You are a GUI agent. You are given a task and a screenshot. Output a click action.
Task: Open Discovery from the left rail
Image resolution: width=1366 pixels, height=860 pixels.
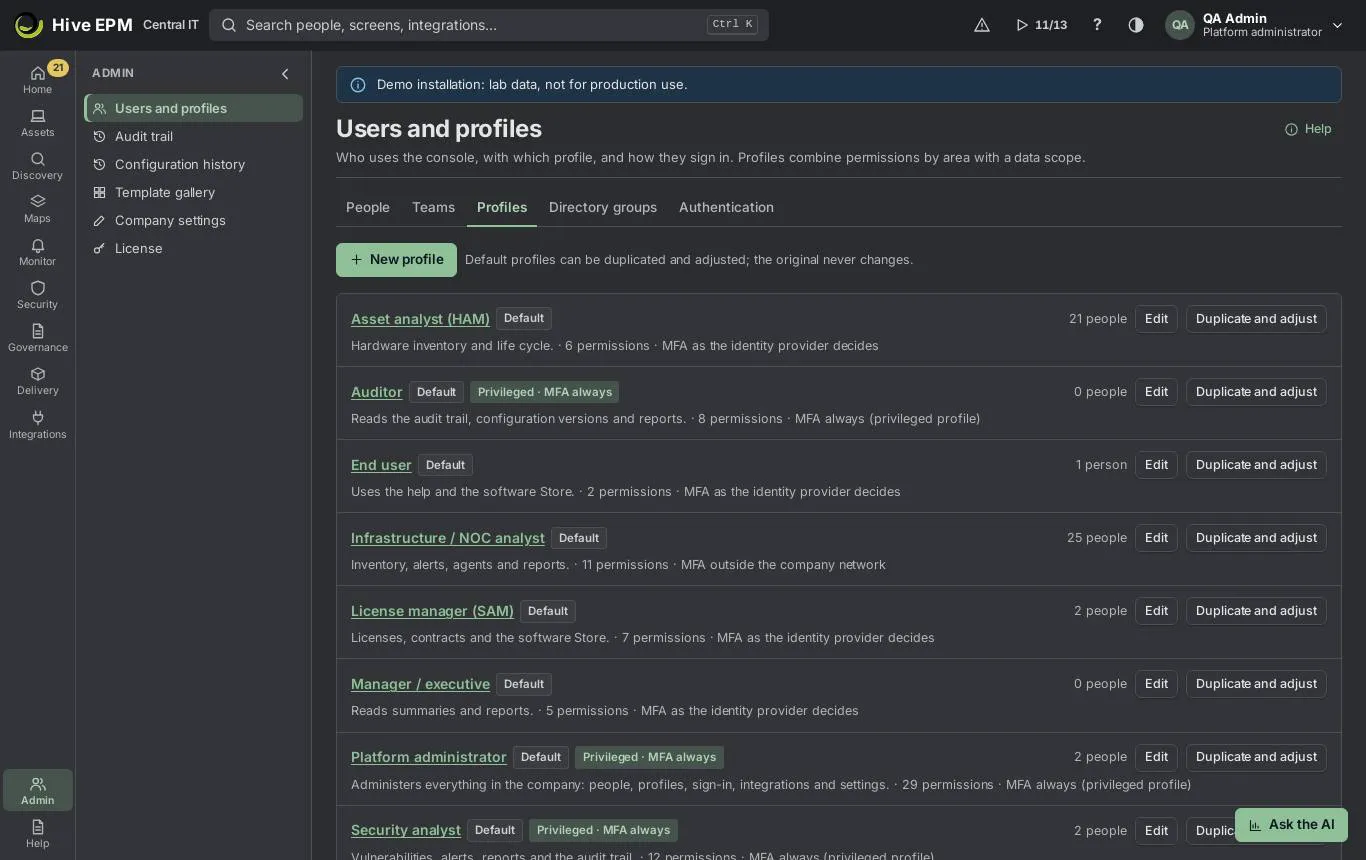pyautogui.click(x=37, y=166)
